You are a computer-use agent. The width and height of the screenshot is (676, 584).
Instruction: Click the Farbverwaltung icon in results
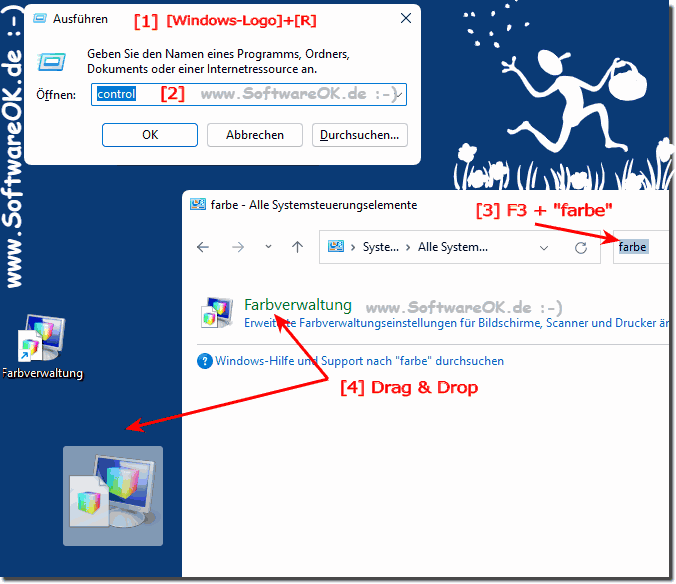[x=217, y=312]
